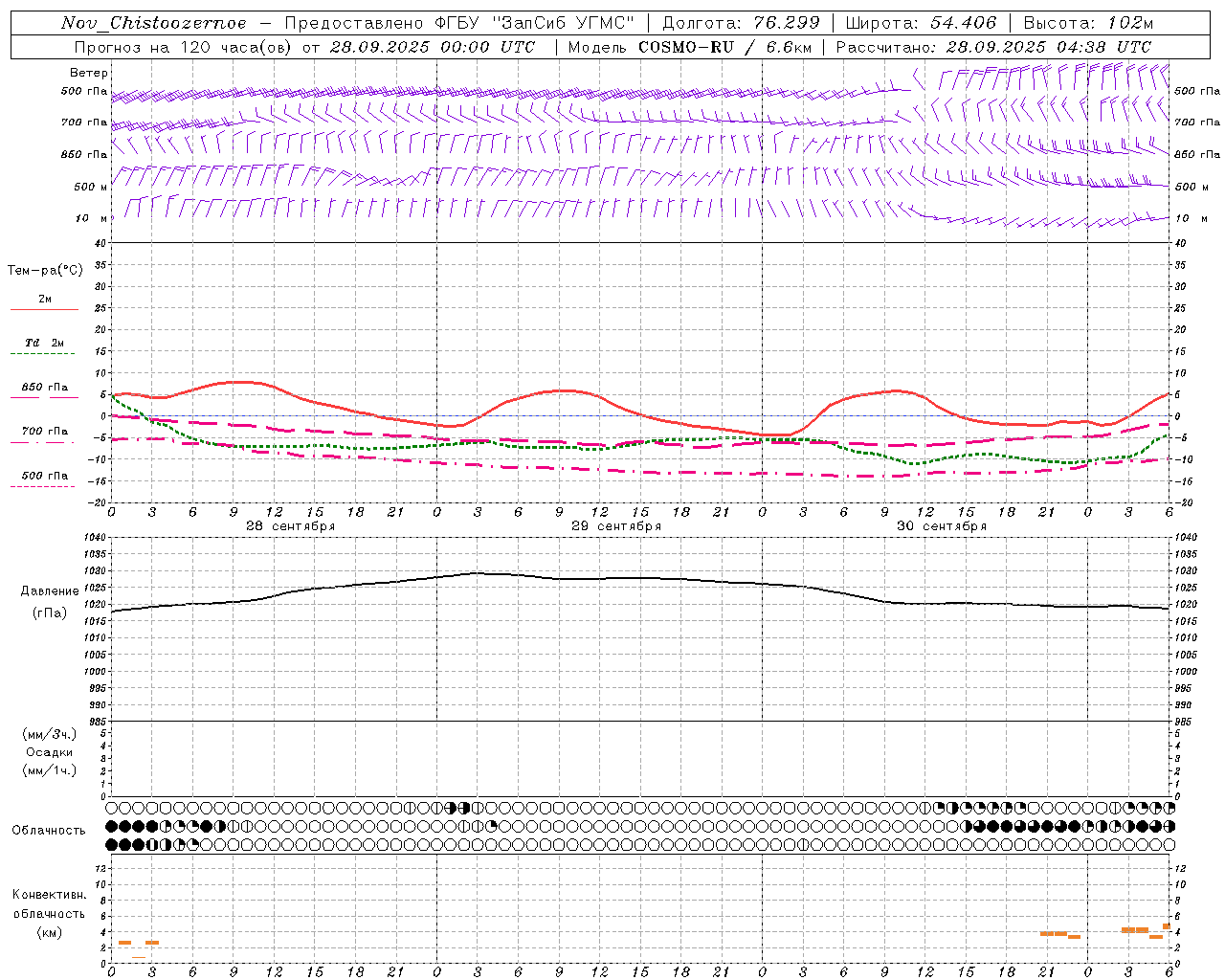The width and height of the screenshot is (1225, 980).
Task: Click the 'Td 2м' dew point legend entry
Action: point(44,347)
